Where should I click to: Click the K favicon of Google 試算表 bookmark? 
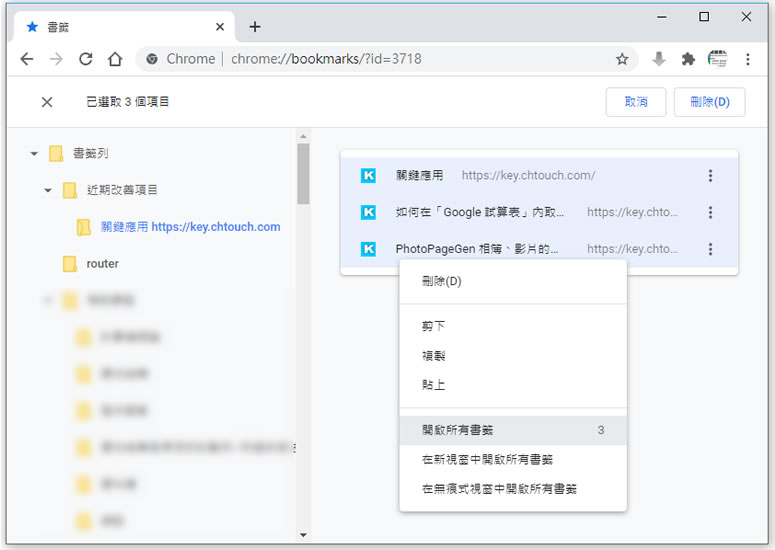tap(368, 212)
